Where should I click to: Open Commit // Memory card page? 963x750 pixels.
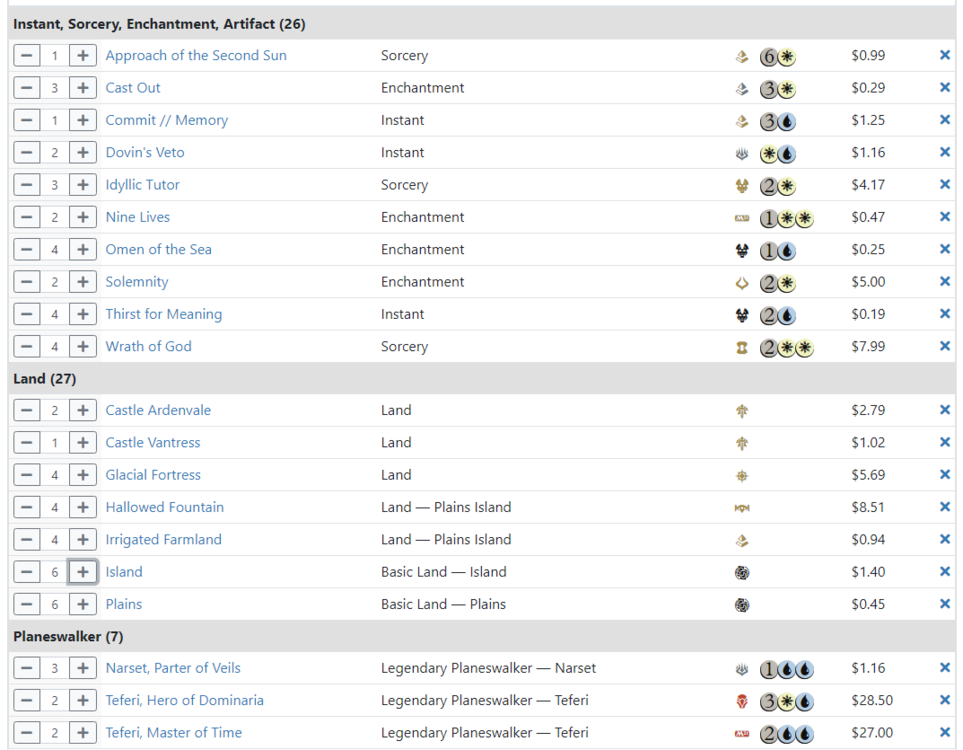(x=167, y=120)
